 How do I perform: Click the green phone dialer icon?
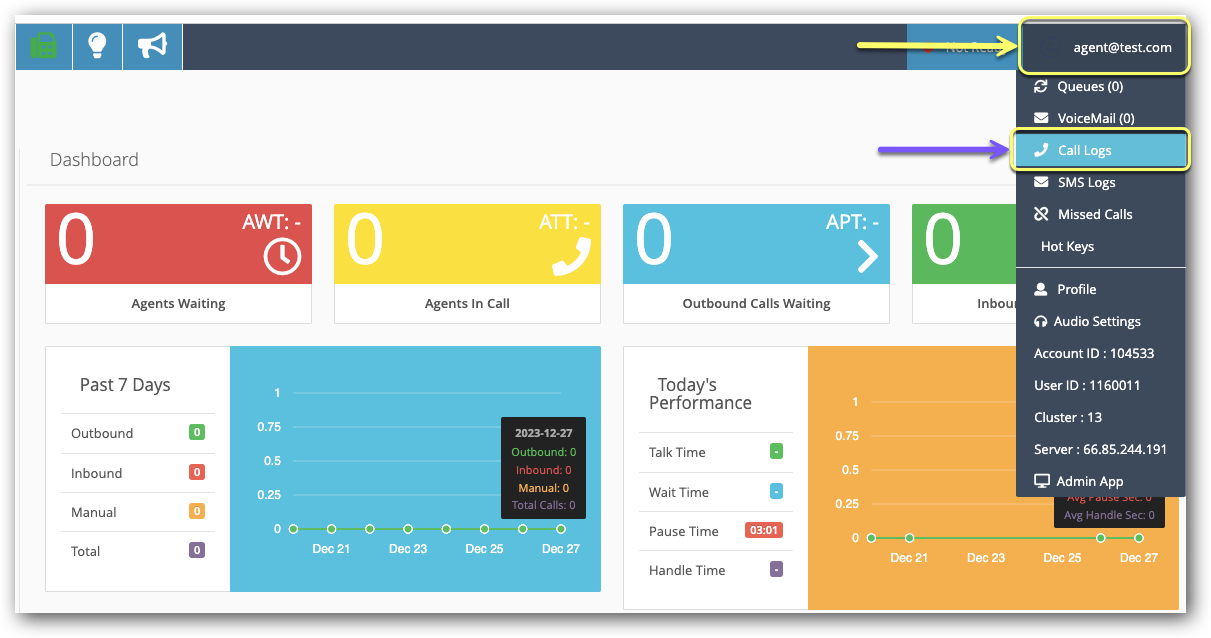44,46
